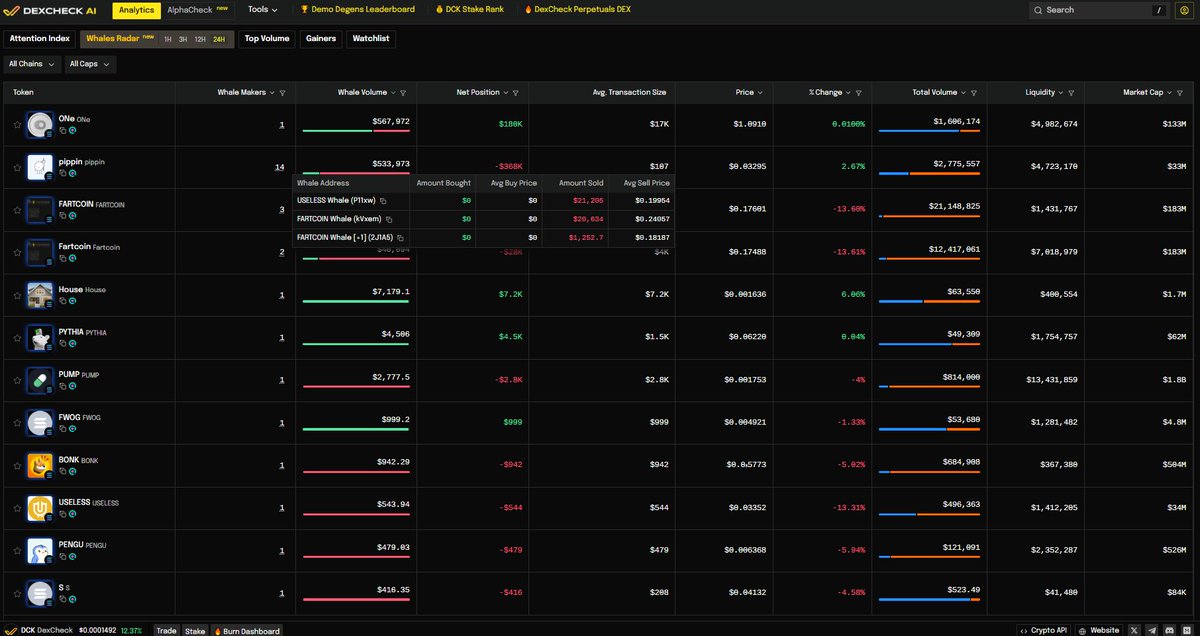
Task: Copy the ONe token contract address
Action: (x=63, y=129)
